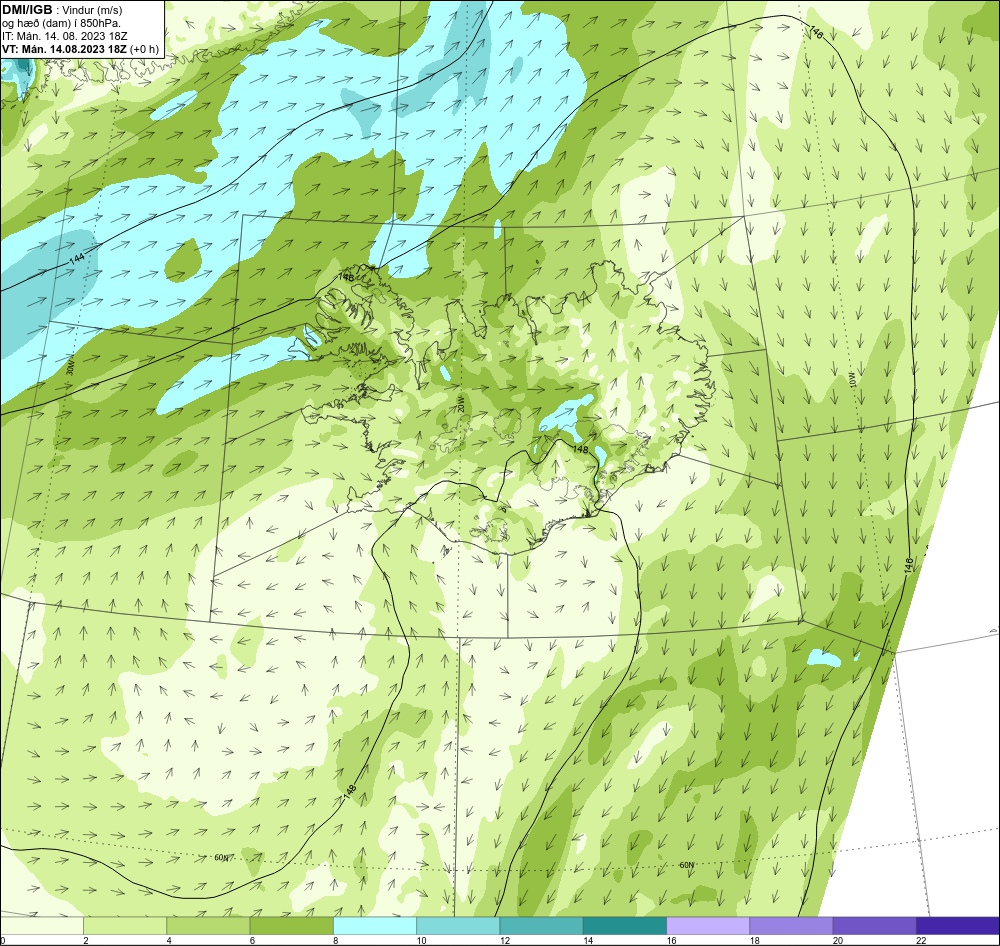Click the legend value '16'
Screen dimensions: 1000x946
coord(671,940)
